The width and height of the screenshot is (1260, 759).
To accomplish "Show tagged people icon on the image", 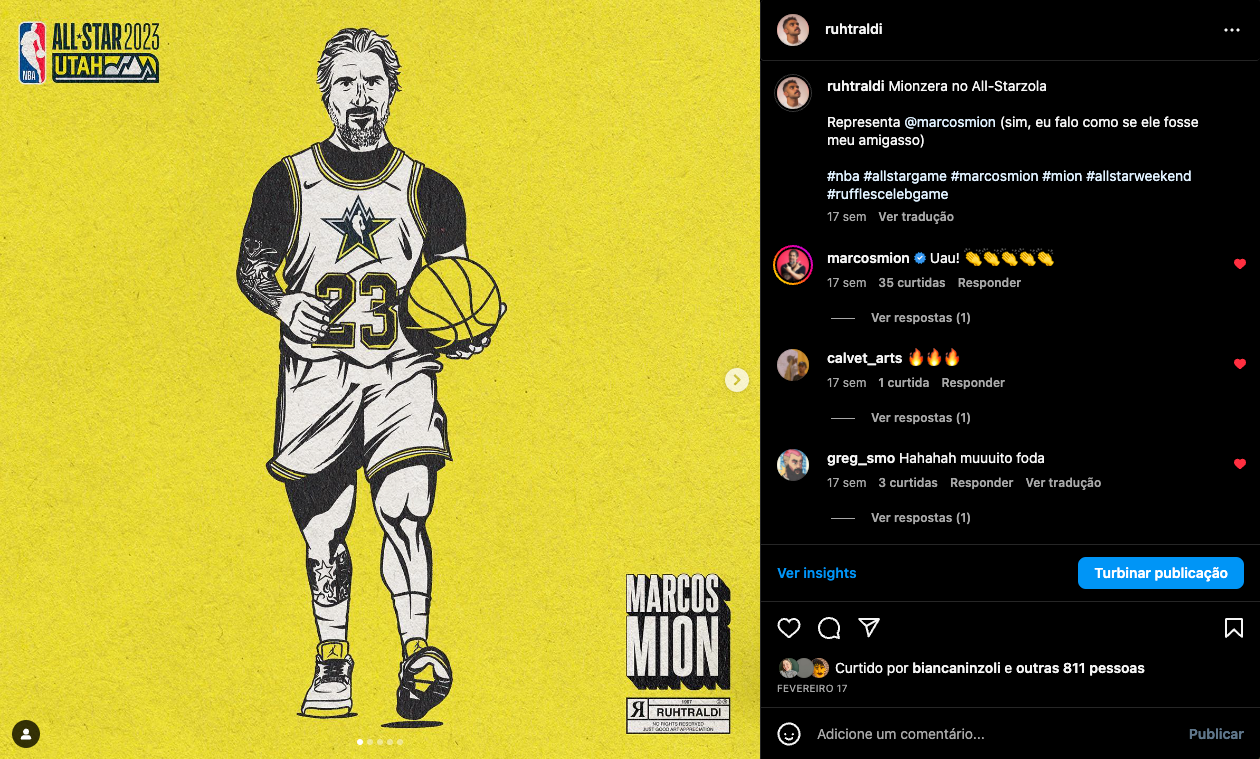I will 27,733.
